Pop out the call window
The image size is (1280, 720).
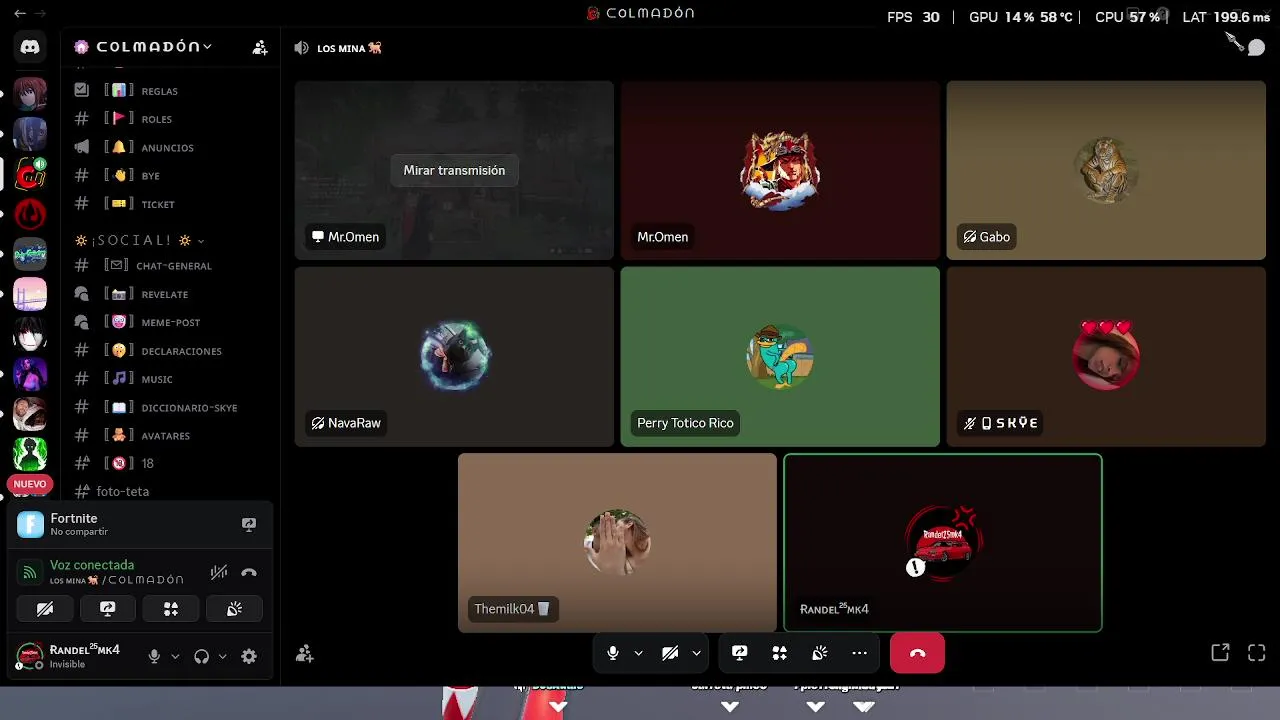pos(1220,653)
